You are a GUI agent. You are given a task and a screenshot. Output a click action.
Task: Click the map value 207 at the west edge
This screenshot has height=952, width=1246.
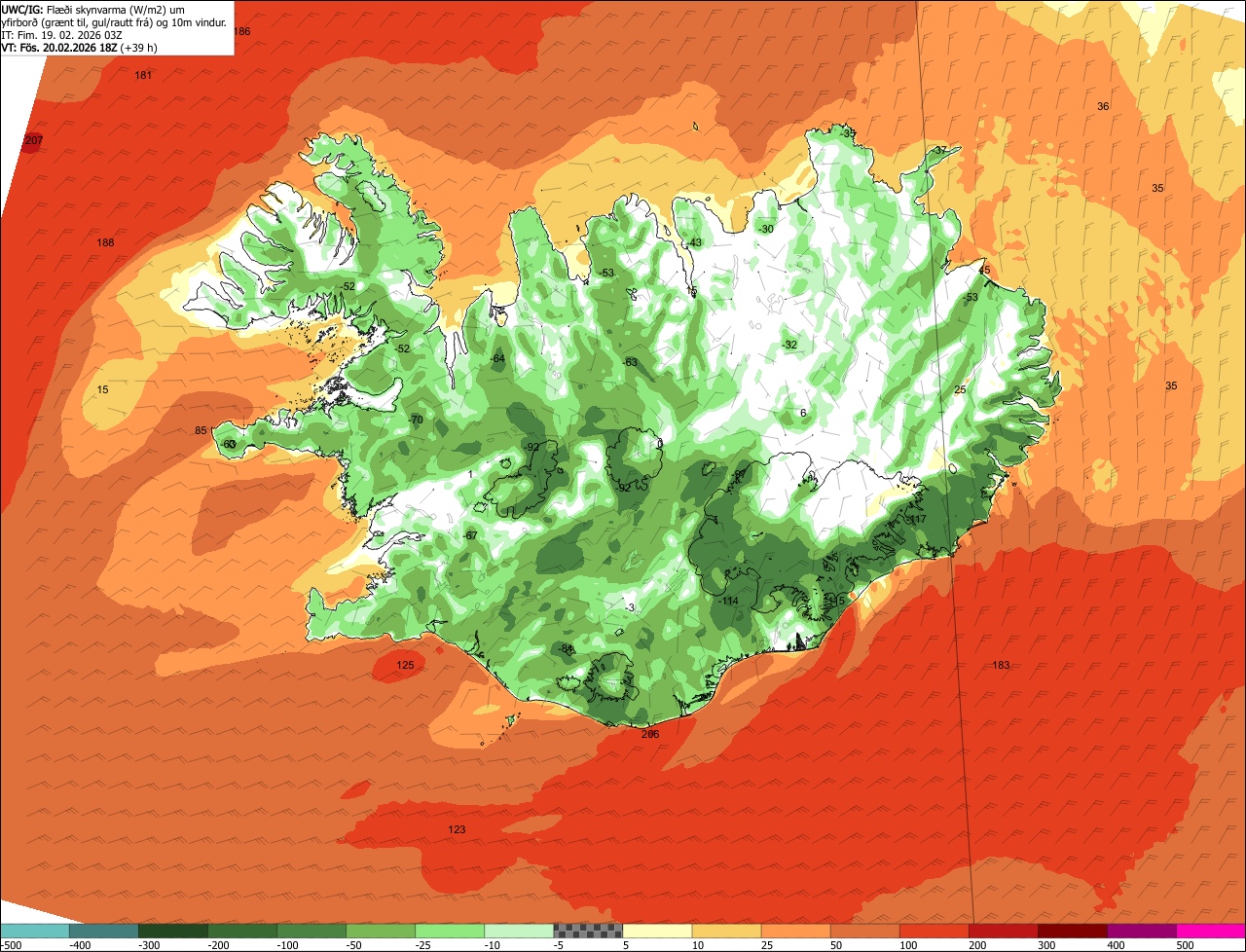(x=33, y=141)
